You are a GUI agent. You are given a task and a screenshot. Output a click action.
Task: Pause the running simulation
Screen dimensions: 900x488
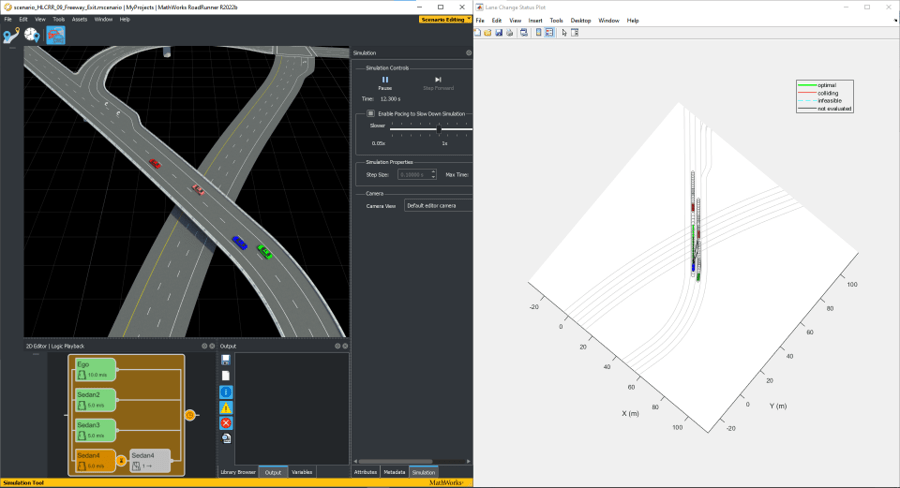coord(385,81)
